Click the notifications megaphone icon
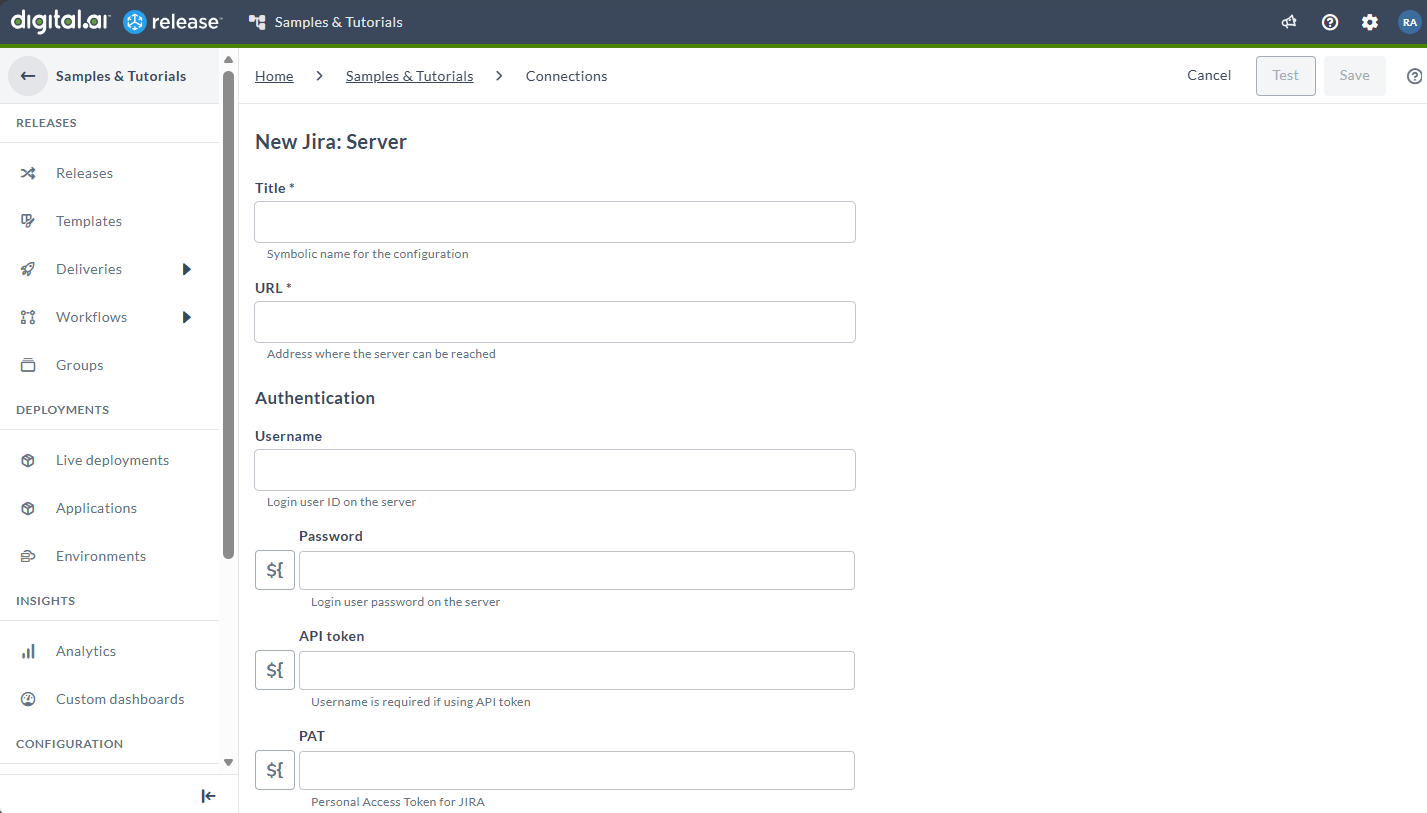1427x813 pixels. click(x=1288, y=21)
